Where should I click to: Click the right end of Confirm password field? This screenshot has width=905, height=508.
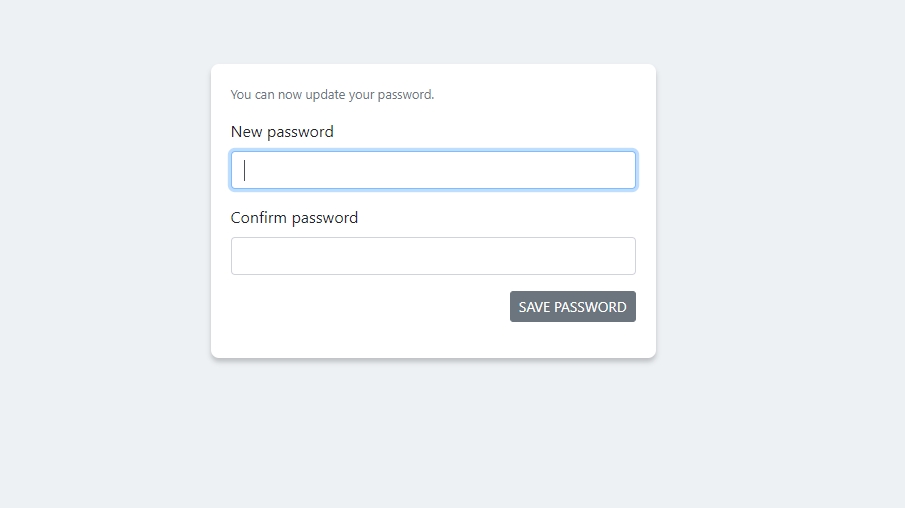622,256
